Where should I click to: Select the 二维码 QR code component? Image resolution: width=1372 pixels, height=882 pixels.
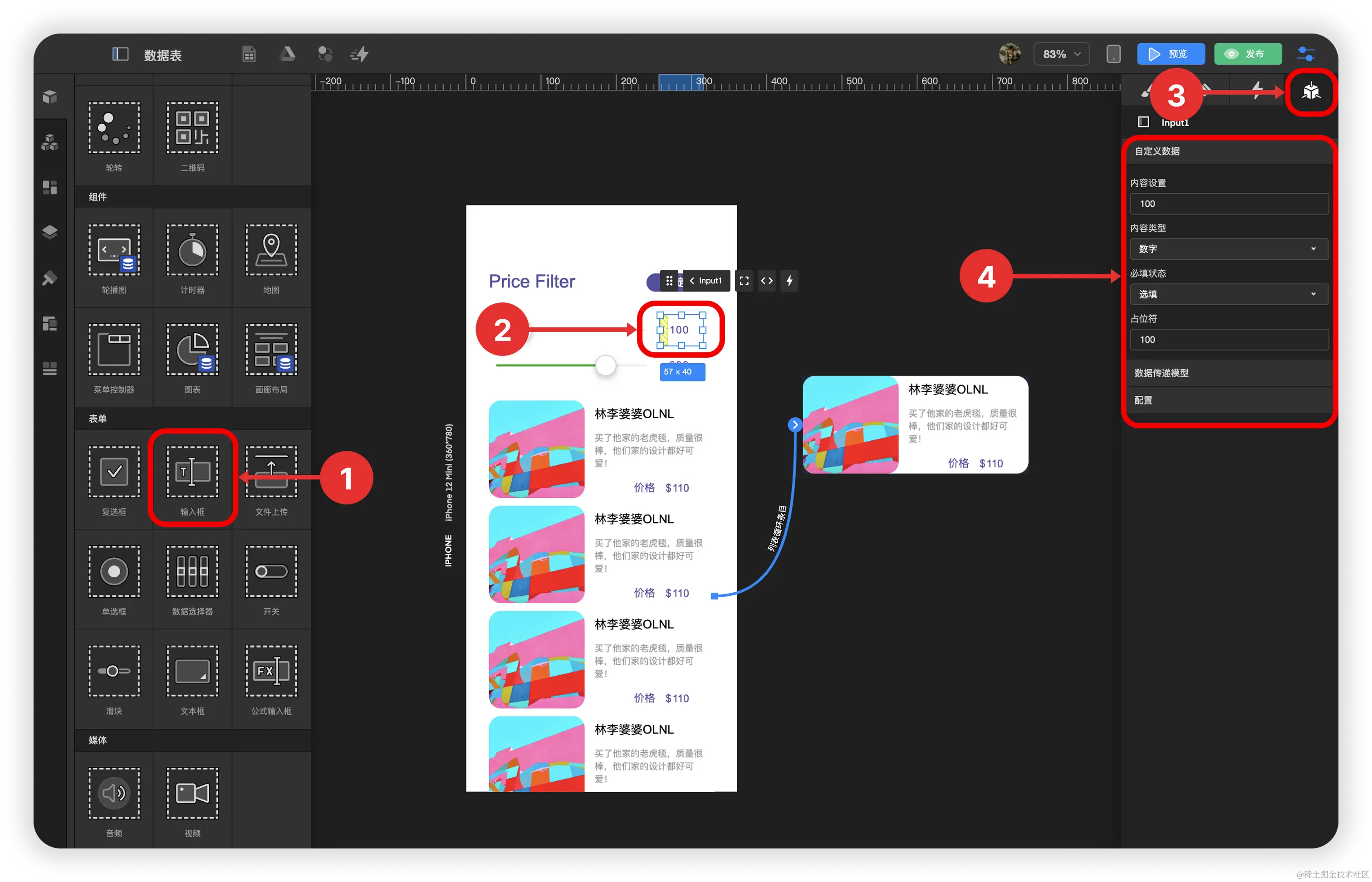(192, 128)
